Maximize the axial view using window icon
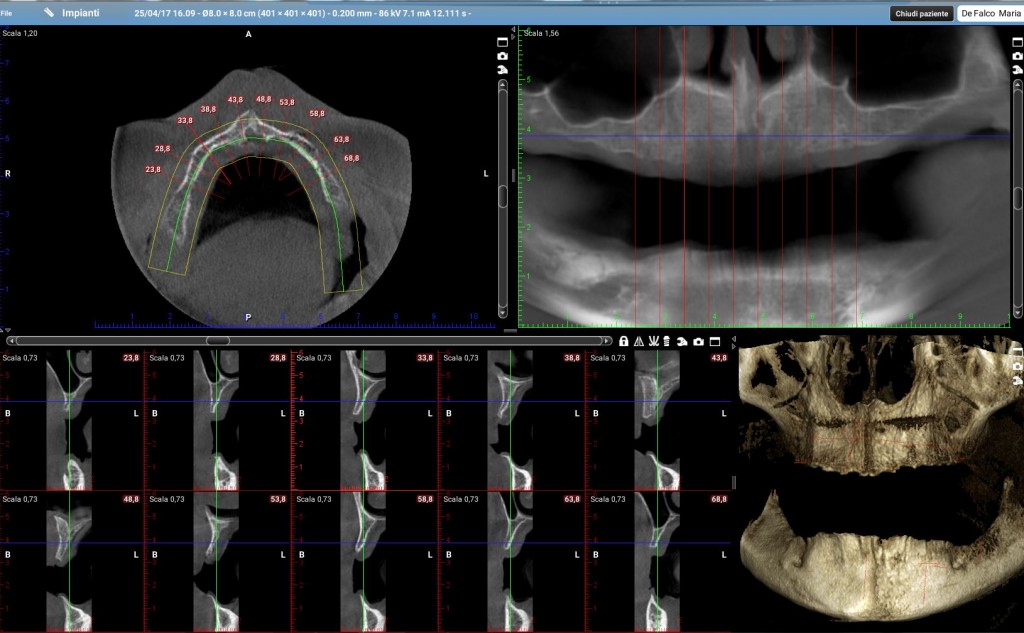Image resolution: width=1024 pixels, height=633 pixels. [502, 42]
